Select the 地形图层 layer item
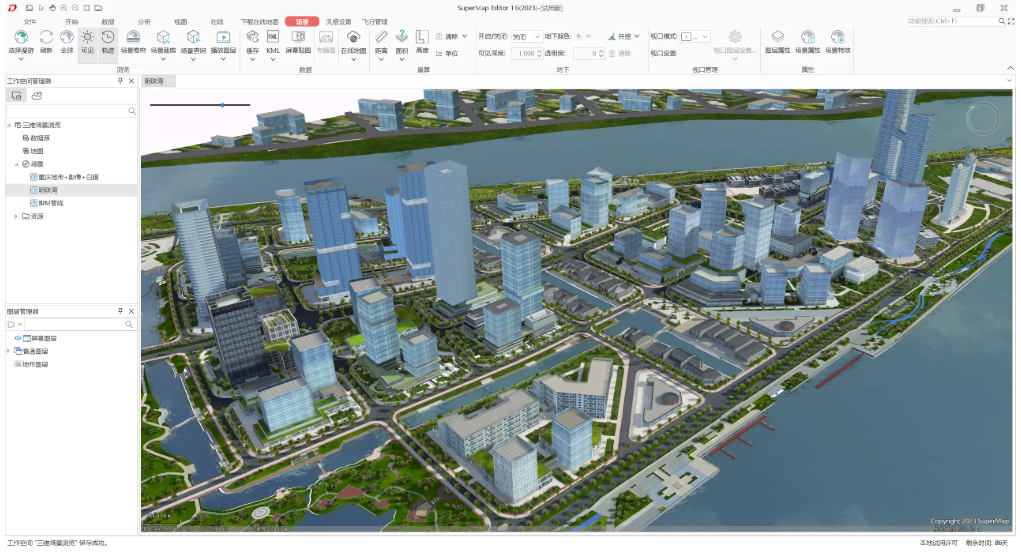Image resolution: width=1021 pixels, height=556 pixels. tap(31, 365)
